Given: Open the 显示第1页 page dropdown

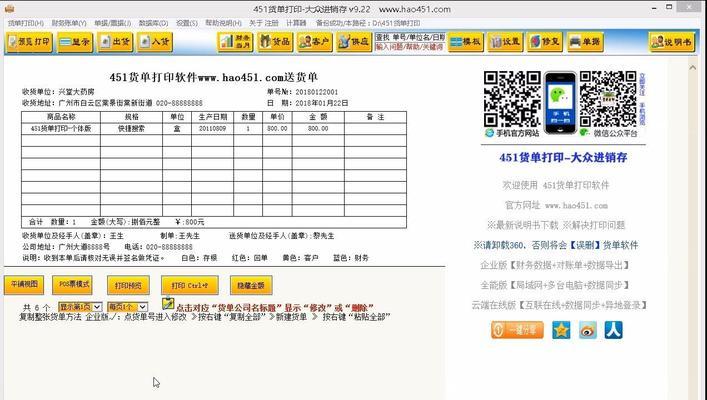Looking at the screenshot, I should coord(80,307).
